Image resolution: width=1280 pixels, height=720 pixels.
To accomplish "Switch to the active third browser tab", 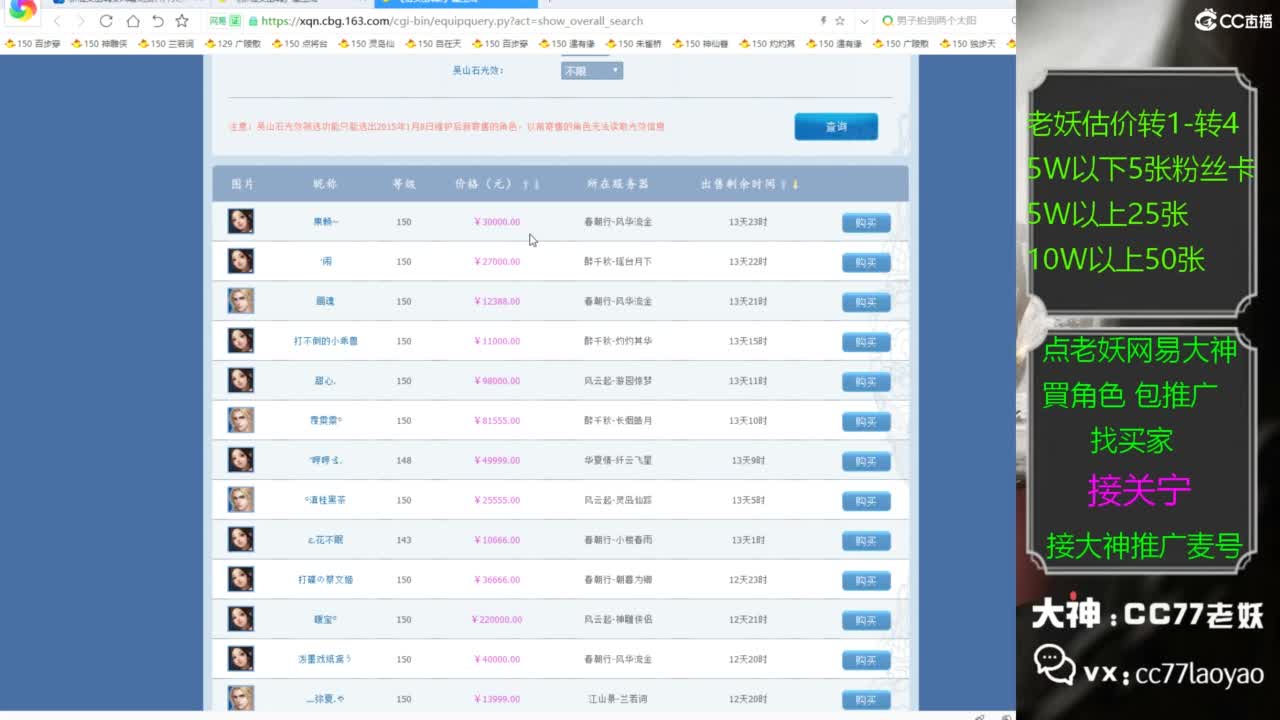I will pos(450,3).
